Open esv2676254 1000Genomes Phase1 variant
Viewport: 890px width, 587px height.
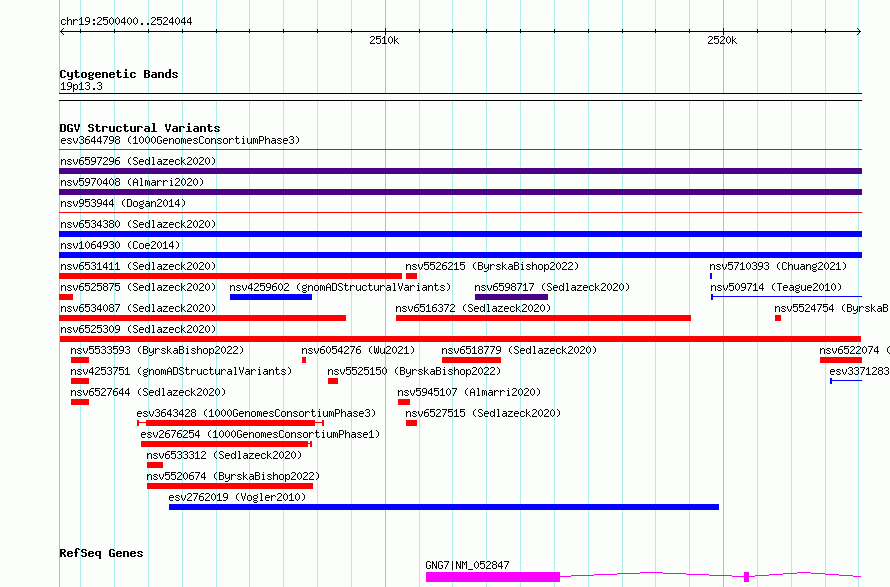click(261, 434)
